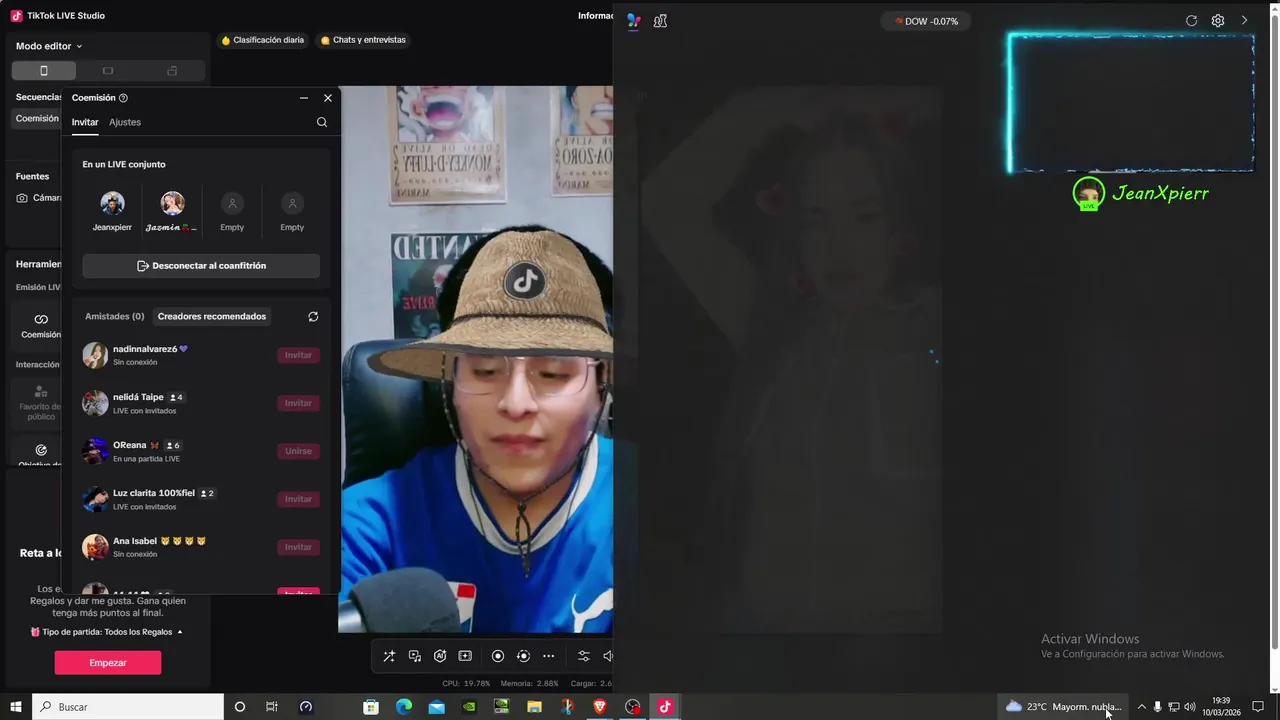
Task: Select the portrait phone layout mode
Action: tap(44, 71)
